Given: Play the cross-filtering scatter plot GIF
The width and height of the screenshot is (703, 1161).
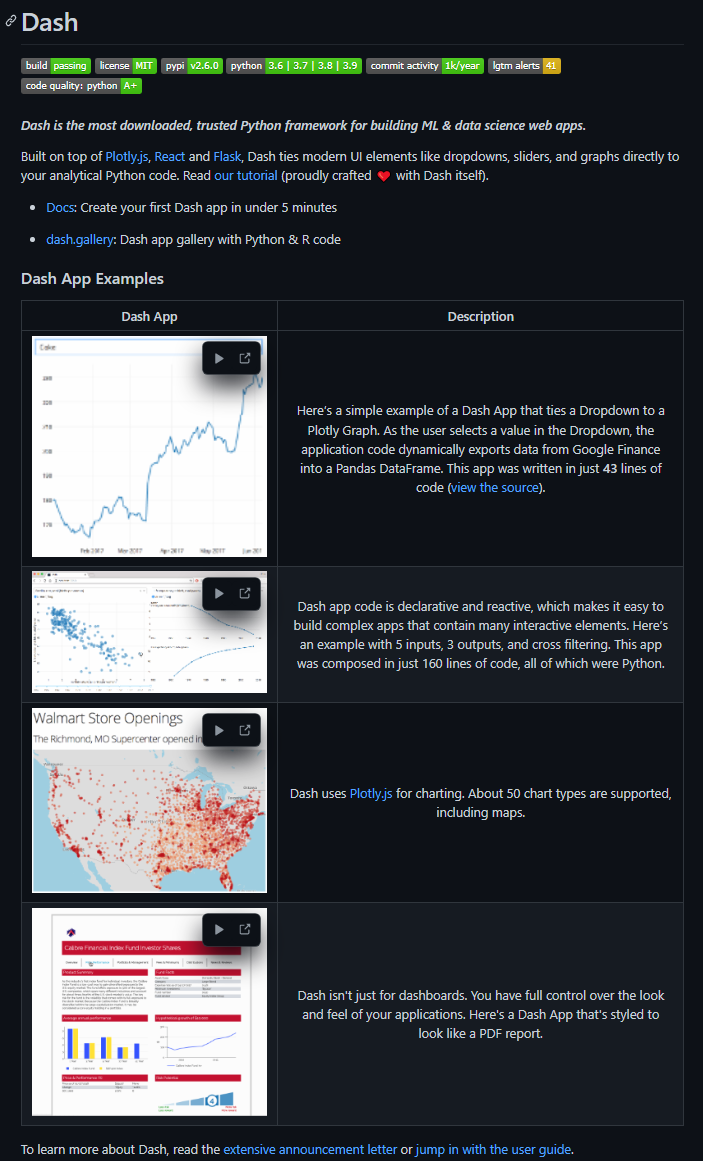Looking at the screenshot, I should coord(219,593).
